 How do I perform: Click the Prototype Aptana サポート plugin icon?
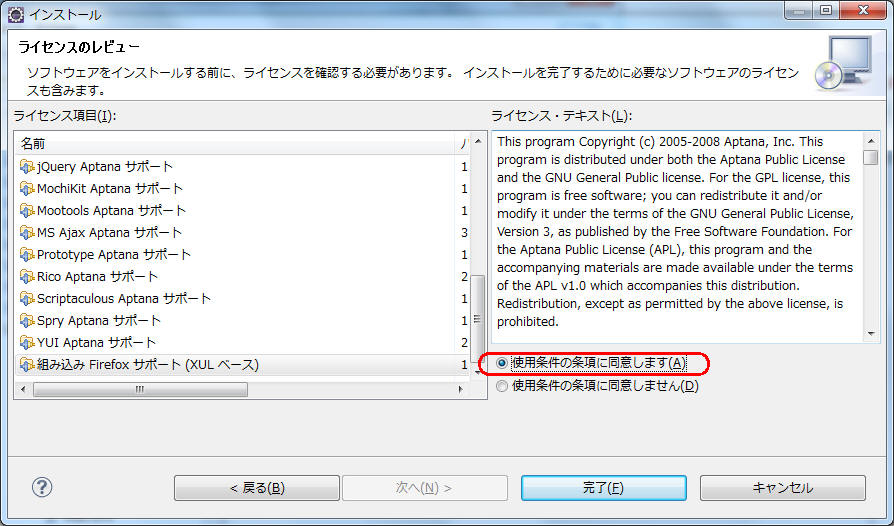tap(27, 255)
